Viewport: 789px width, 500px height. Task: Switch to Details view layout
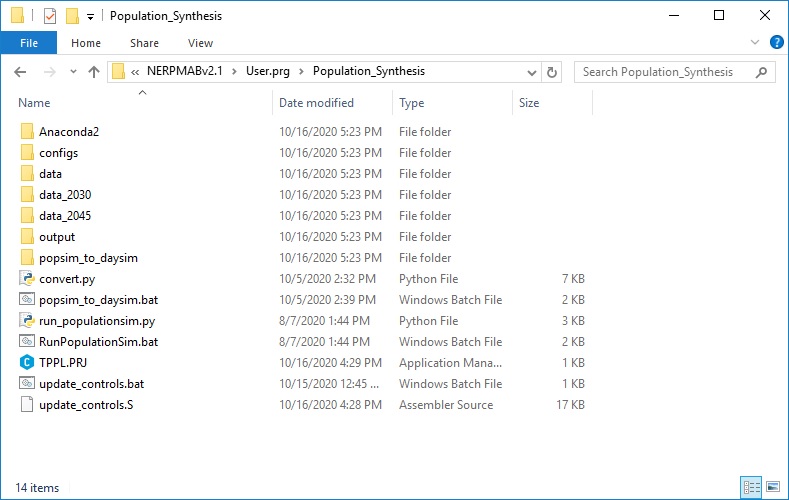coord(751,488)
